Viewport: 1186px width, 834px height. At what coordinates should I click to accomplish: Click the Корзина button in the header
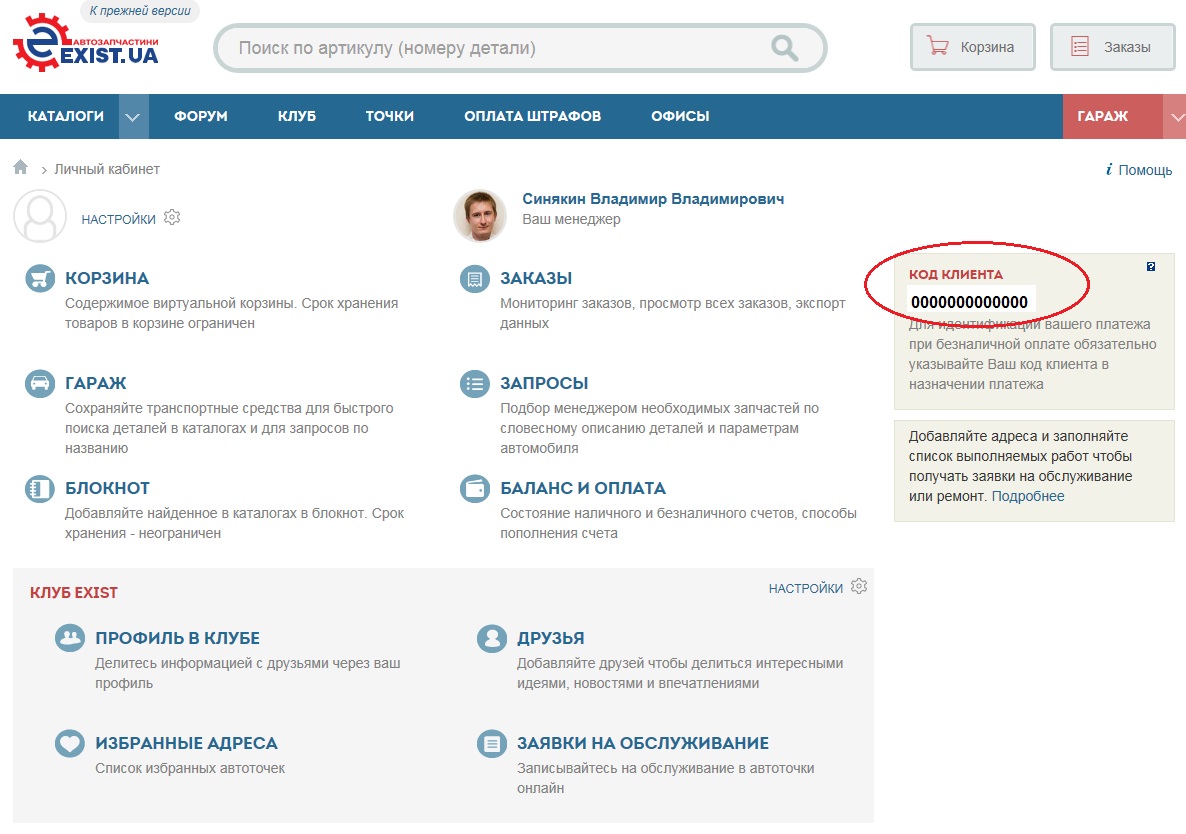pyautogui.click(x=972, y=47)
